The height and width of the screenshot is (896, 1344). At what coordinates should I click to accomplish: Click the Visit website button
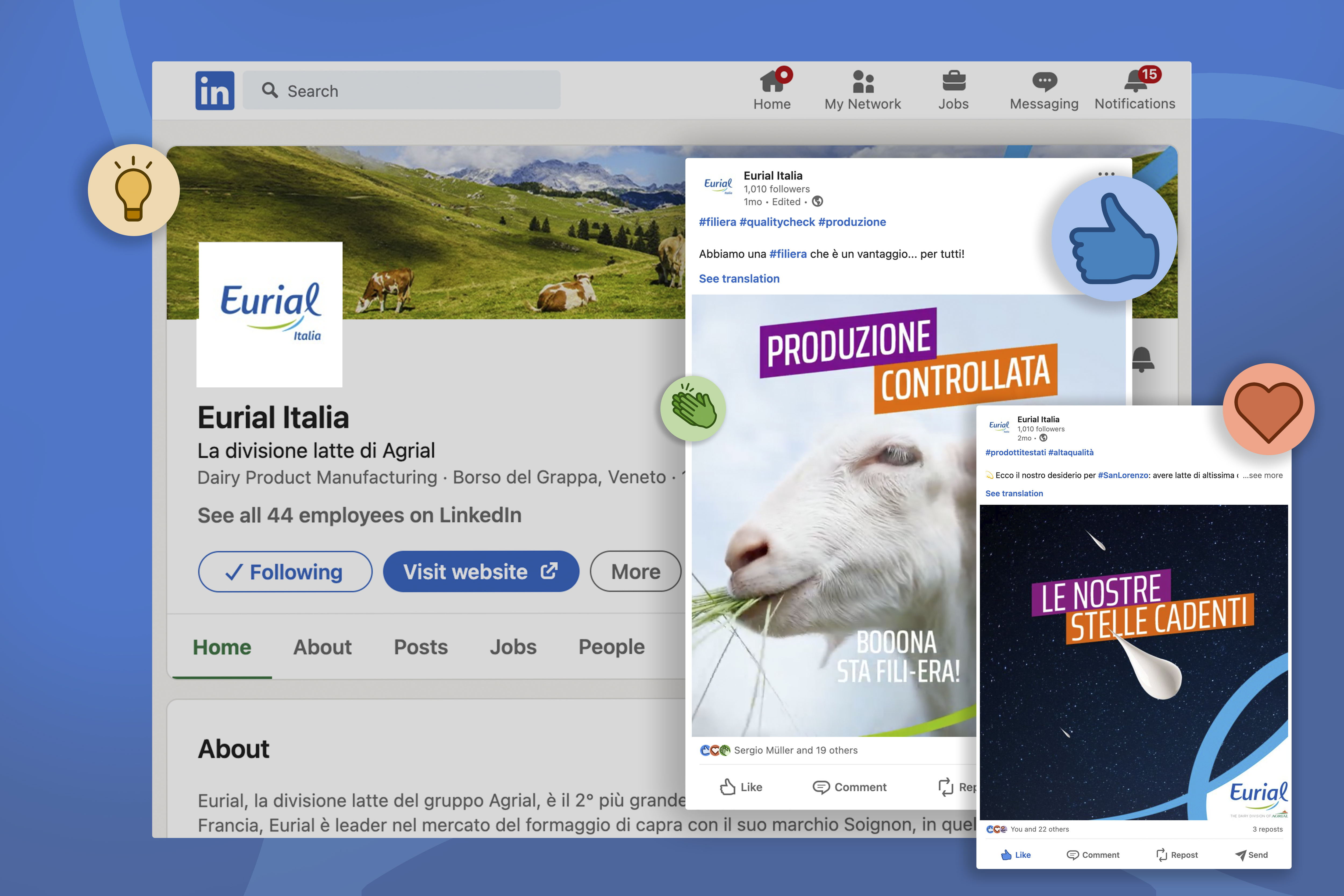coord(481,572)
